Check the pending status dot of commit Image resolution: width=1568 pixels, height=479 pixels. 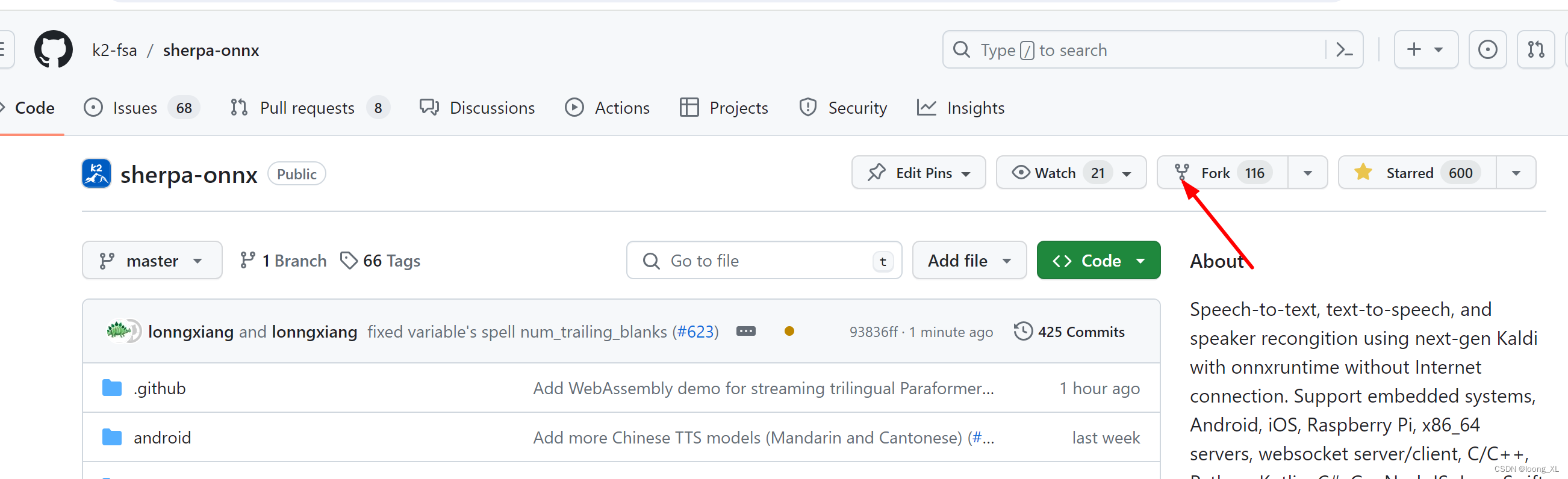click(789, 332)
